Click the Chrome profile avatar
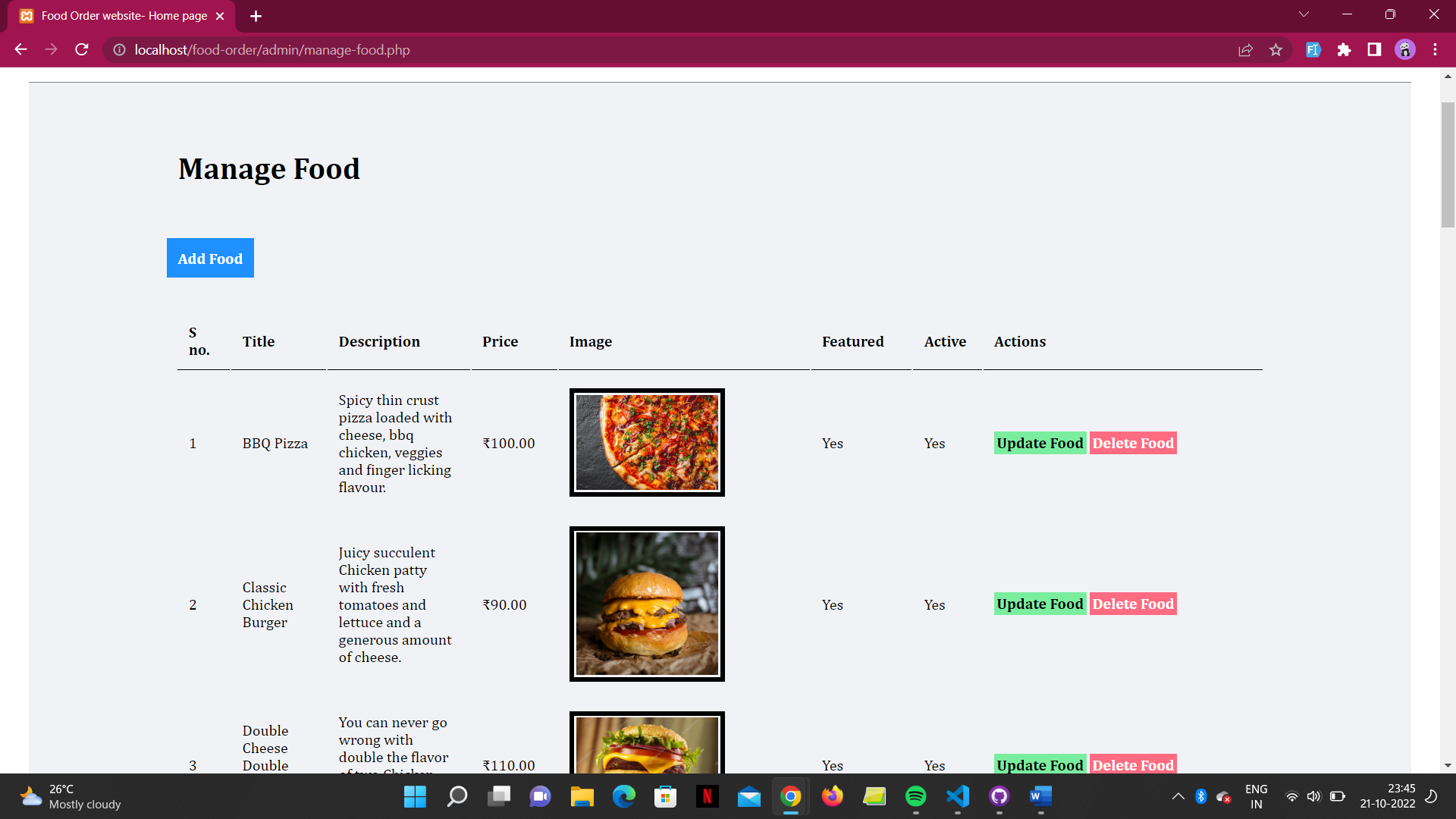1456x819 pixels. tap(1405, 49)
